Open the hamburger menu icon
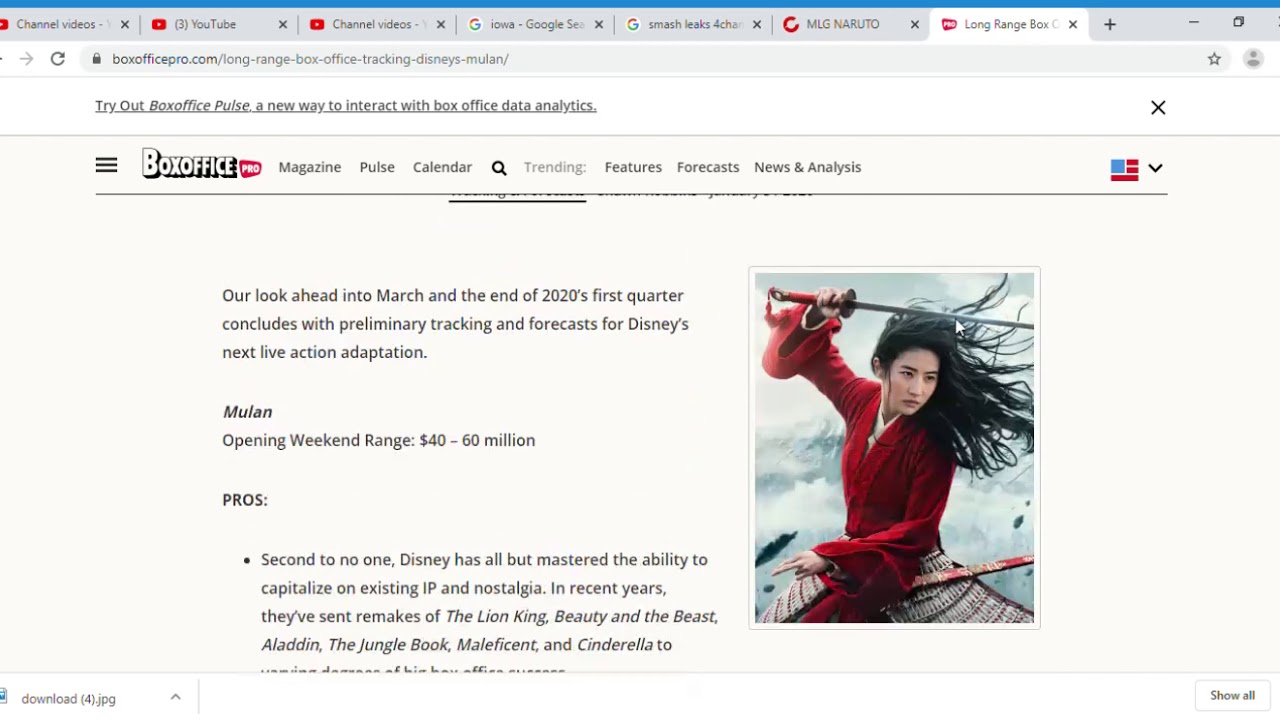The image size is (1280, 720). click(x=106, y=166)
